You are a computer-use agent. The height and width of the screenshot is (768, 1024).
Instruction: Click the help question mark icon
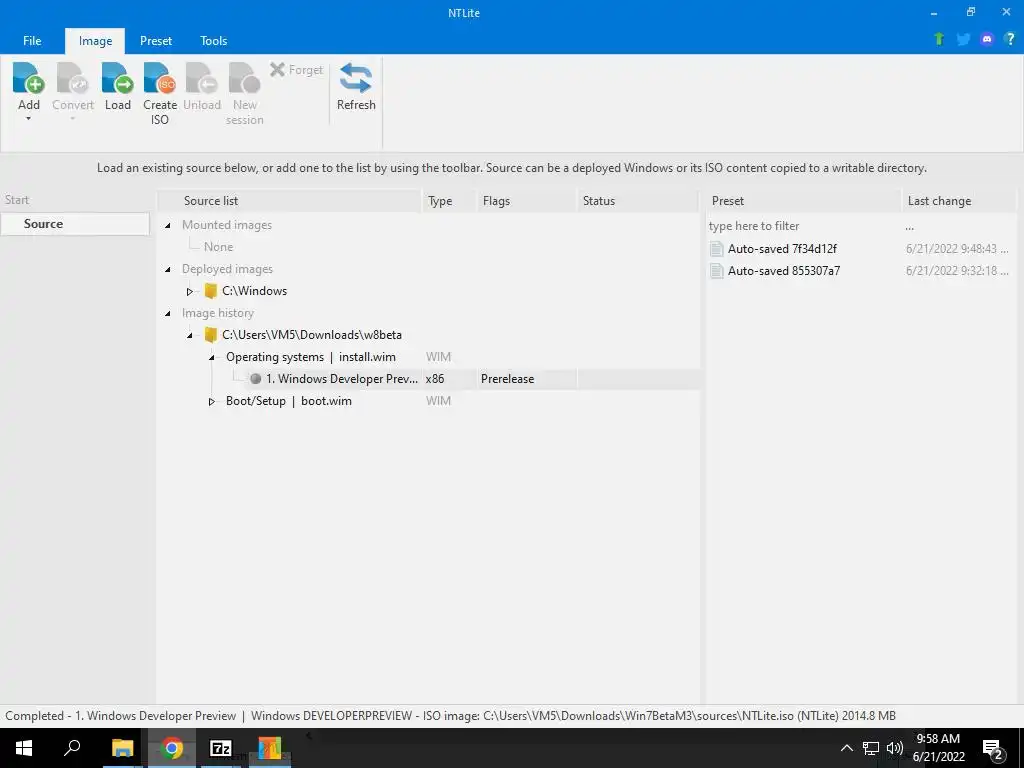pyautogui.click(x=1010, y=39)
